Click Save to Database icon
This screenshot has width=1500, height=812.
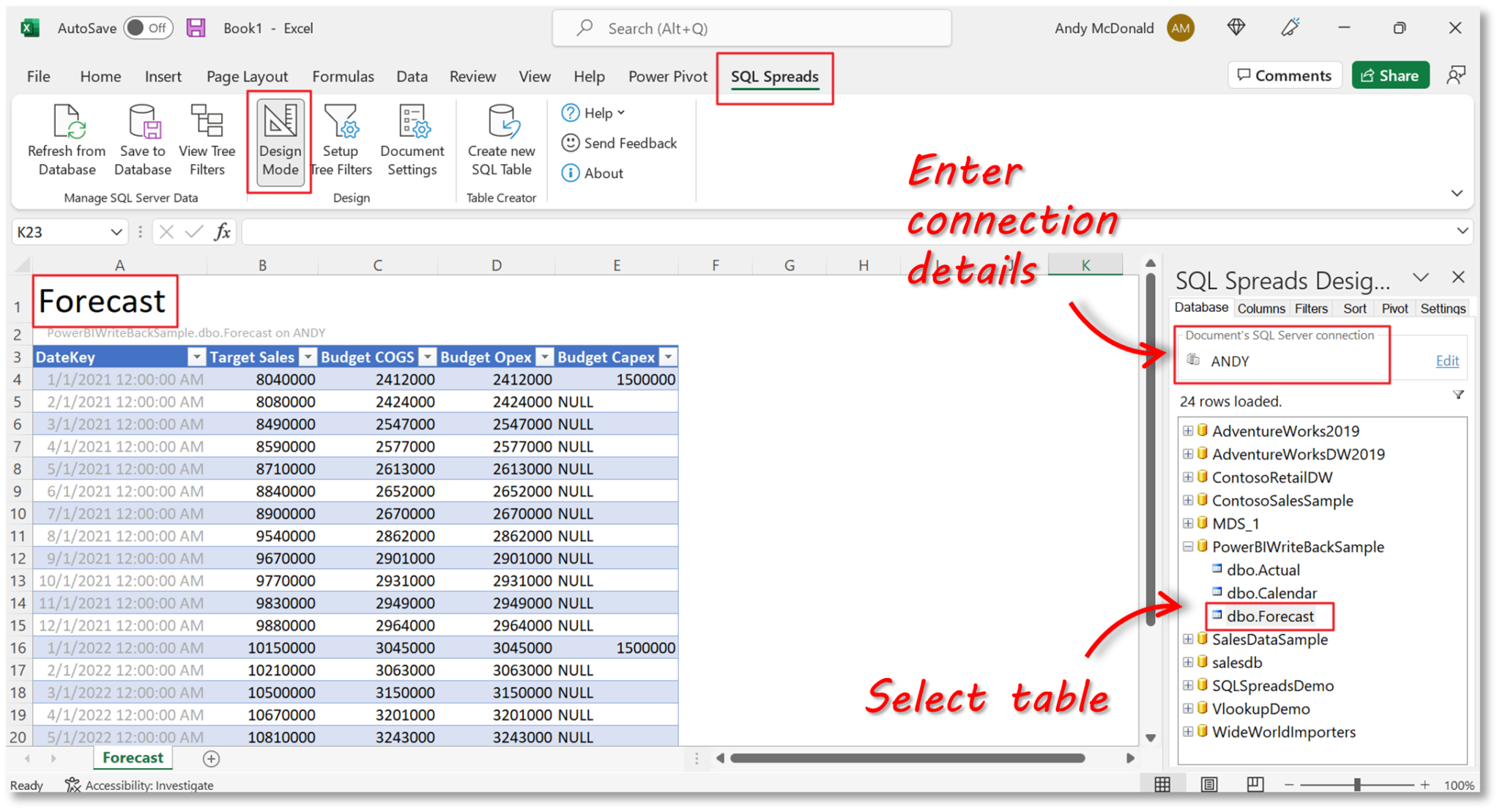click(143, 122)
